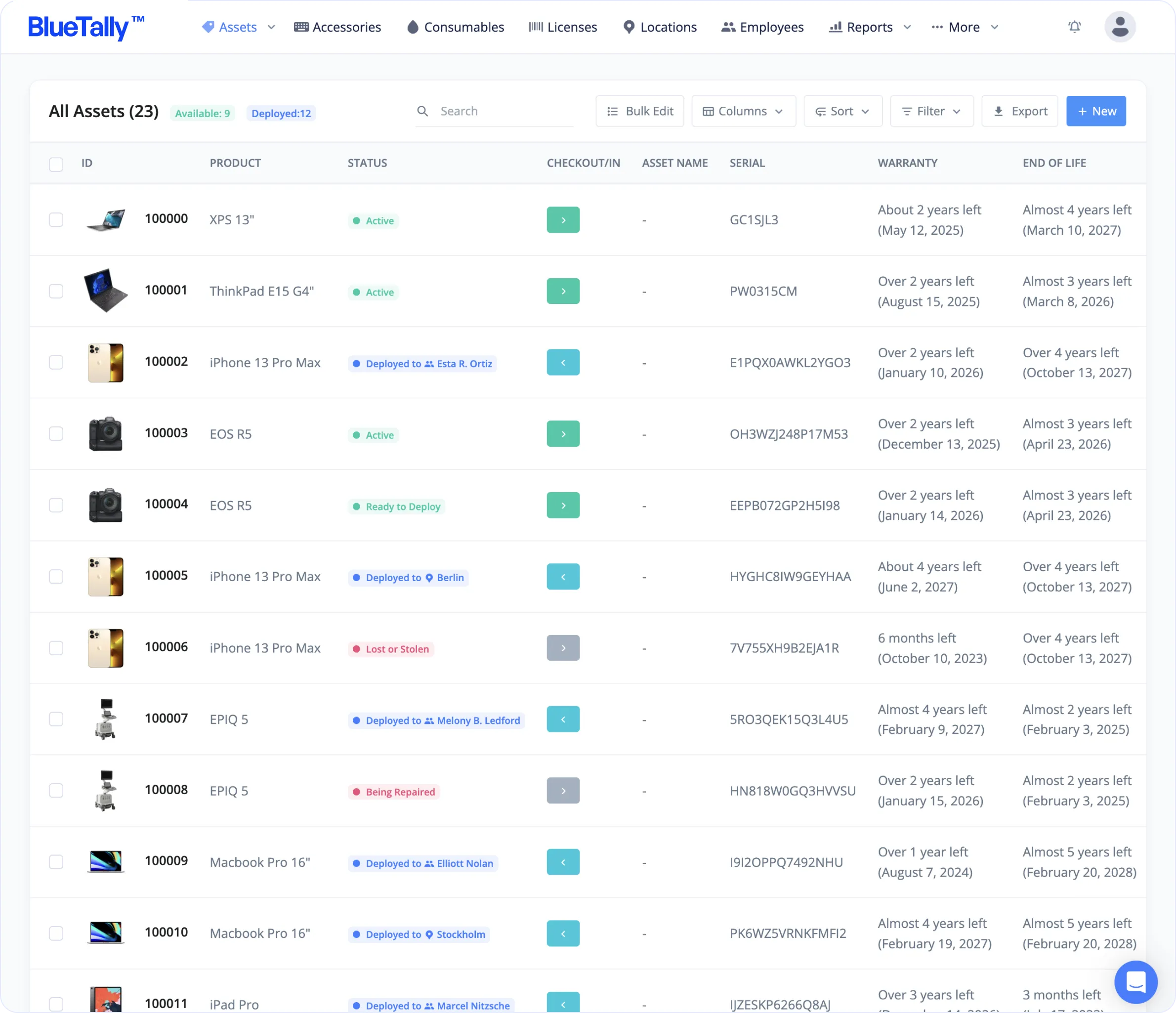Click the check-in arrow for asset 100002
Screen dimensions: 1176x1013
(563, 363)
